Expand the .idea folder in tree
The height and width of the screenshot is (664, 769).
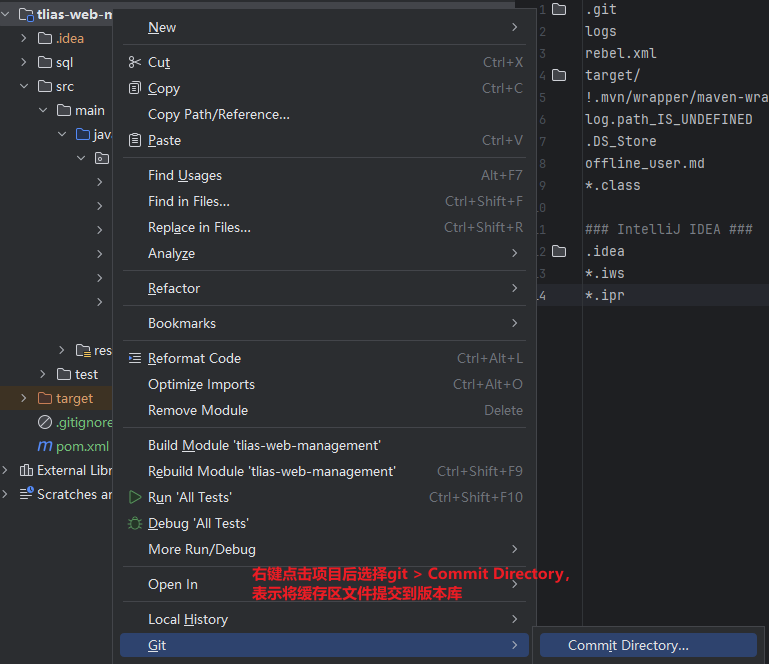pyautogui.click(x=24, y=38)
